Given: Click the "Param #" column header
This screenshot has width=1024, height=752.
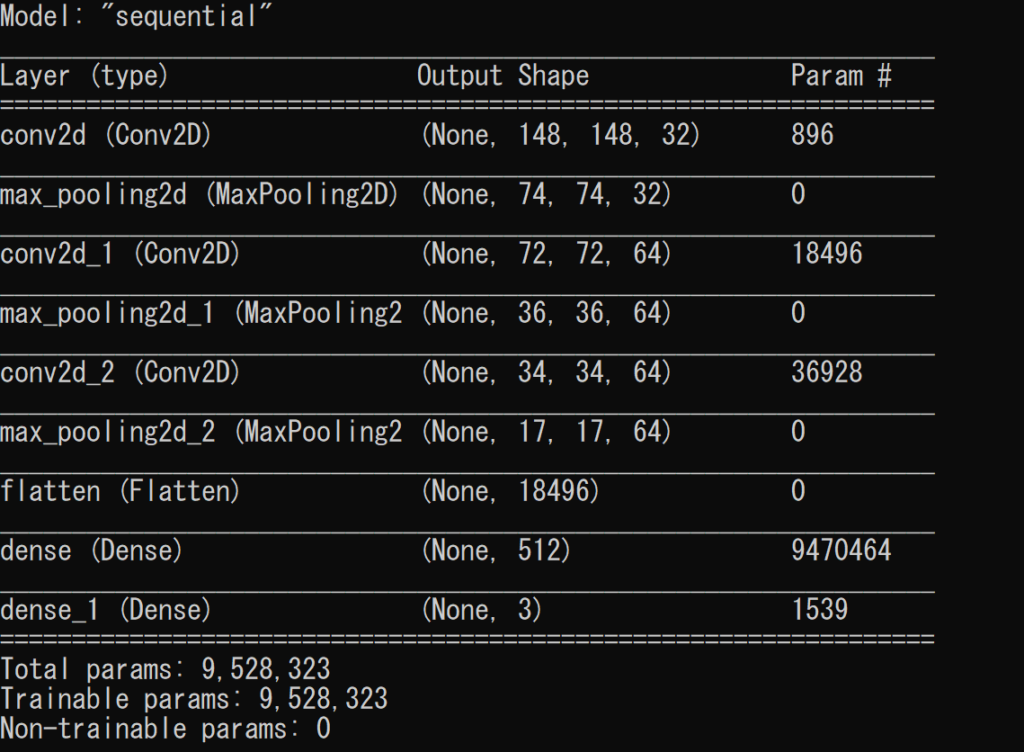Looking at the screenshot, I should pos(841,76).
